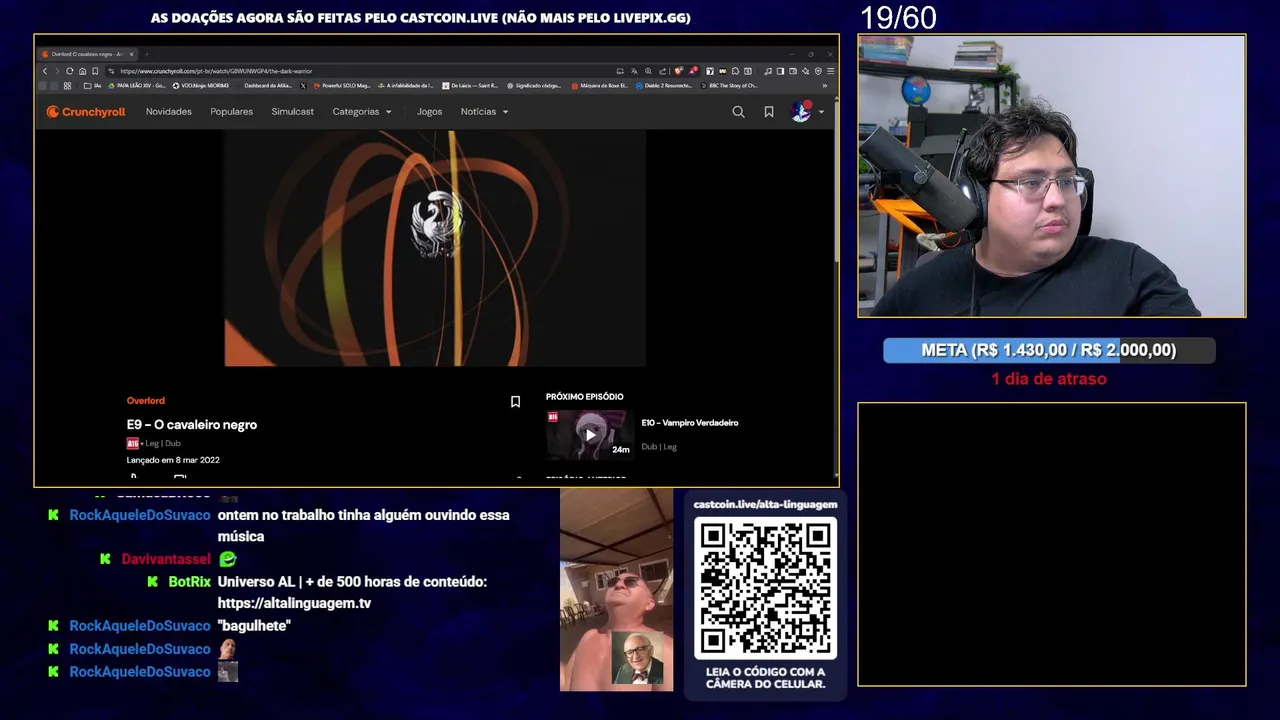Open the De Laicis Saint R bookmark

pos(470,86)
